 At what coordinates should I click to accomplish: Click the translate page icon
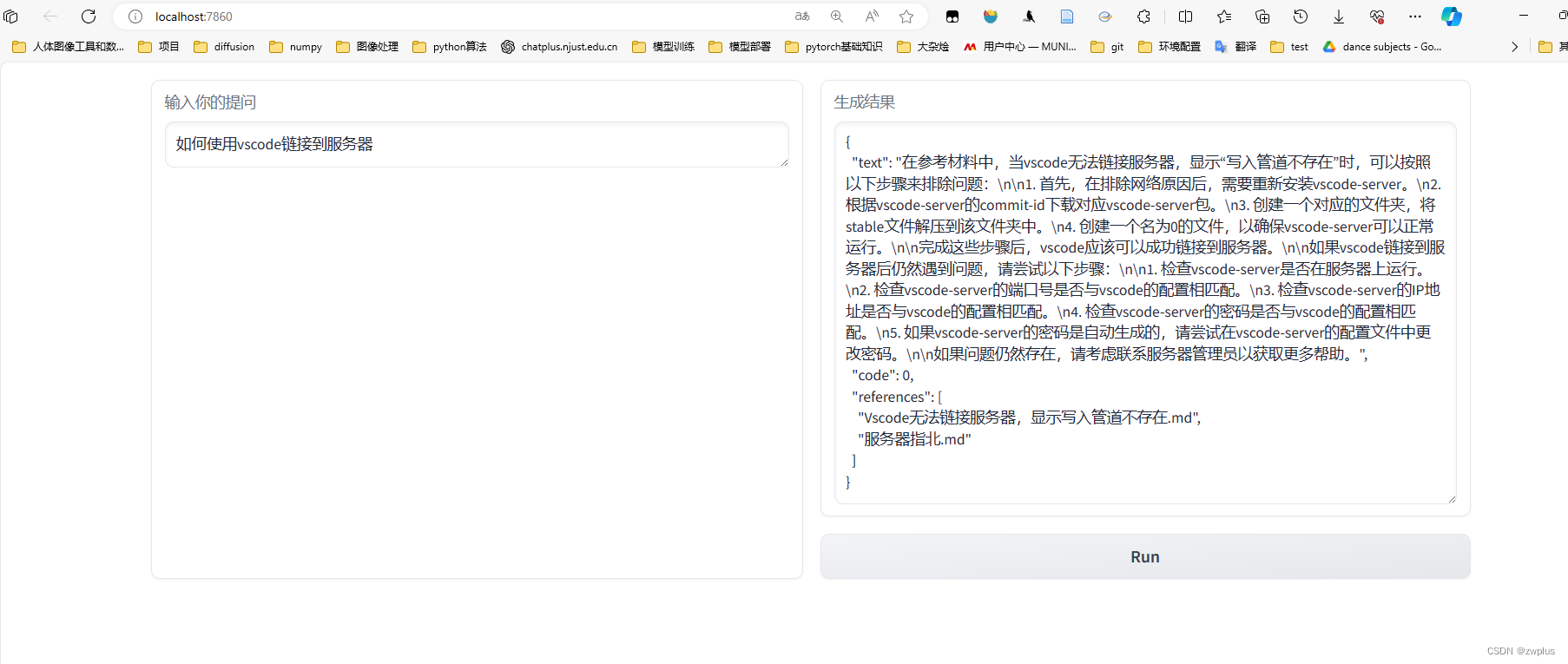(x=802, y=16)
